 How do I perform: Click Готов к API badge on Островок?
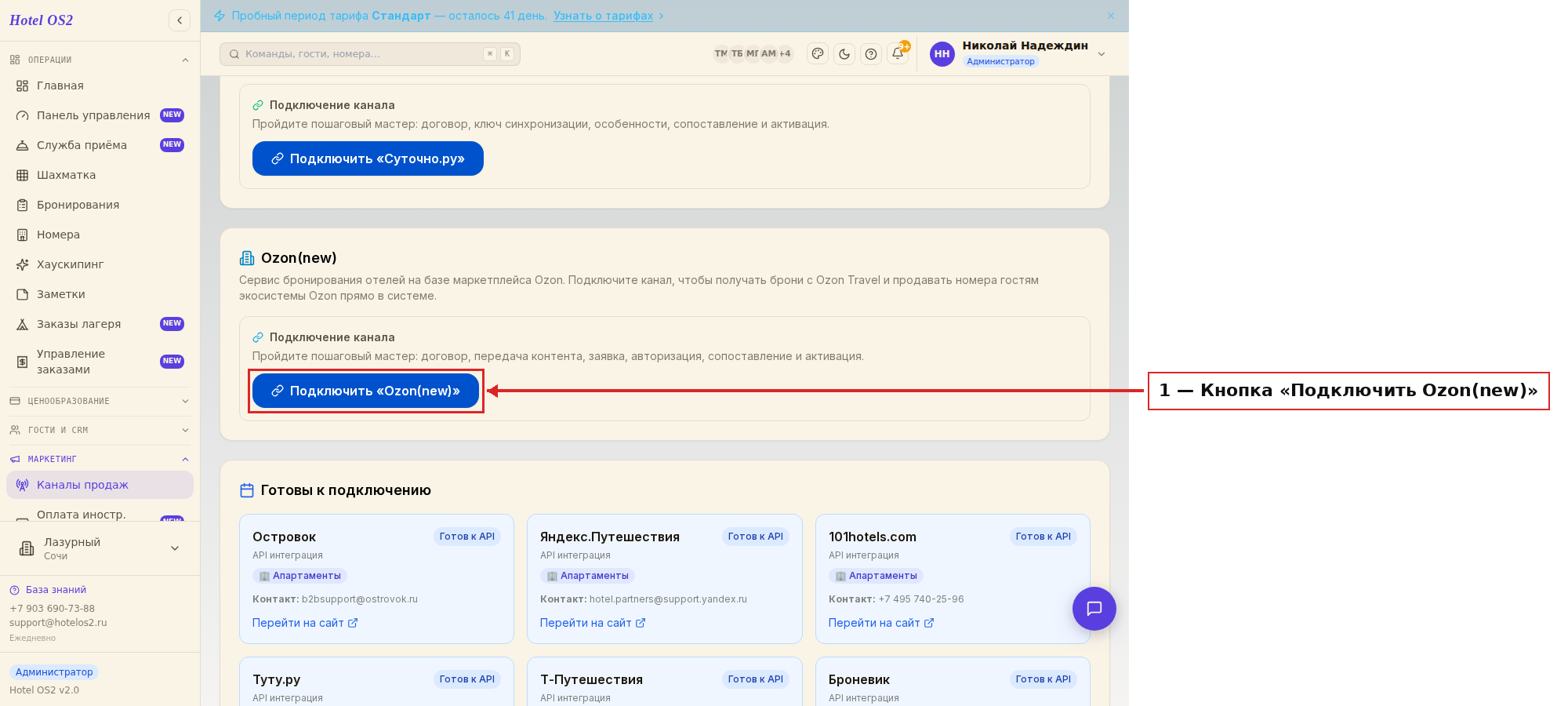click(x=467, y=537)
